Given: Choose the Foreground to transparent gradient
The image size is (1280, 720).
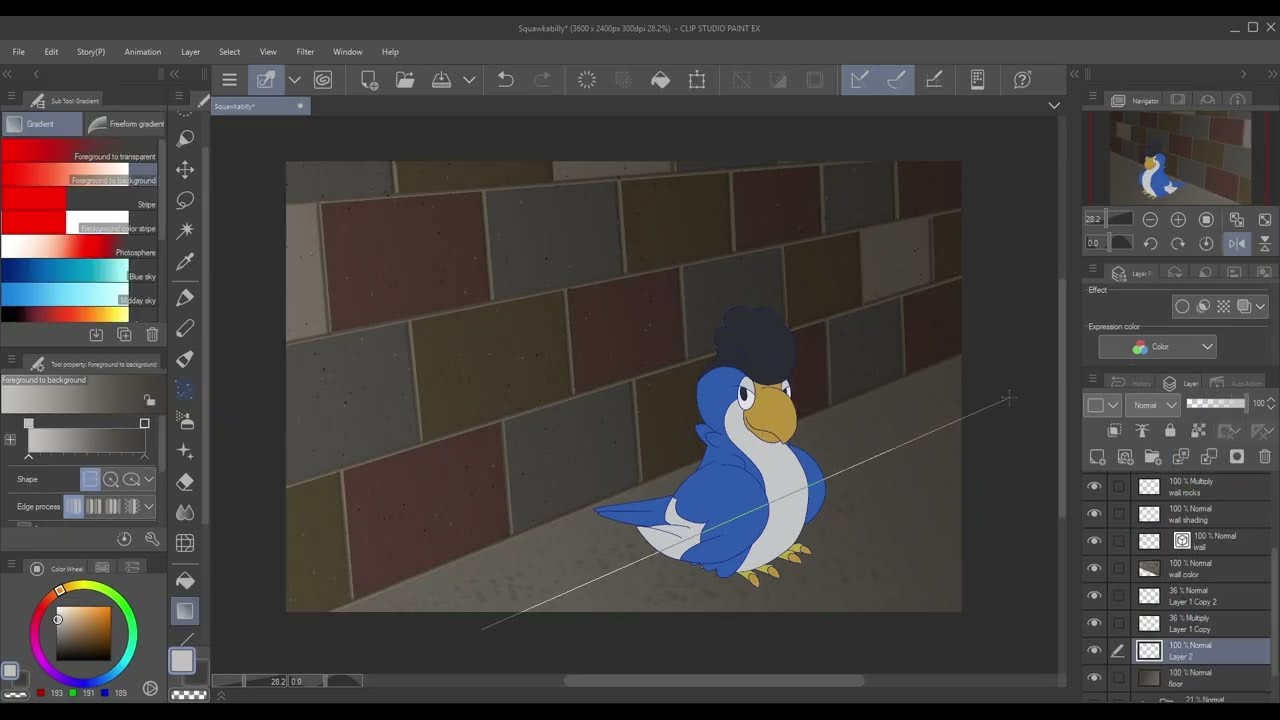Looking at the screenshot, I should pyautogui.click(x=80, y=152).
